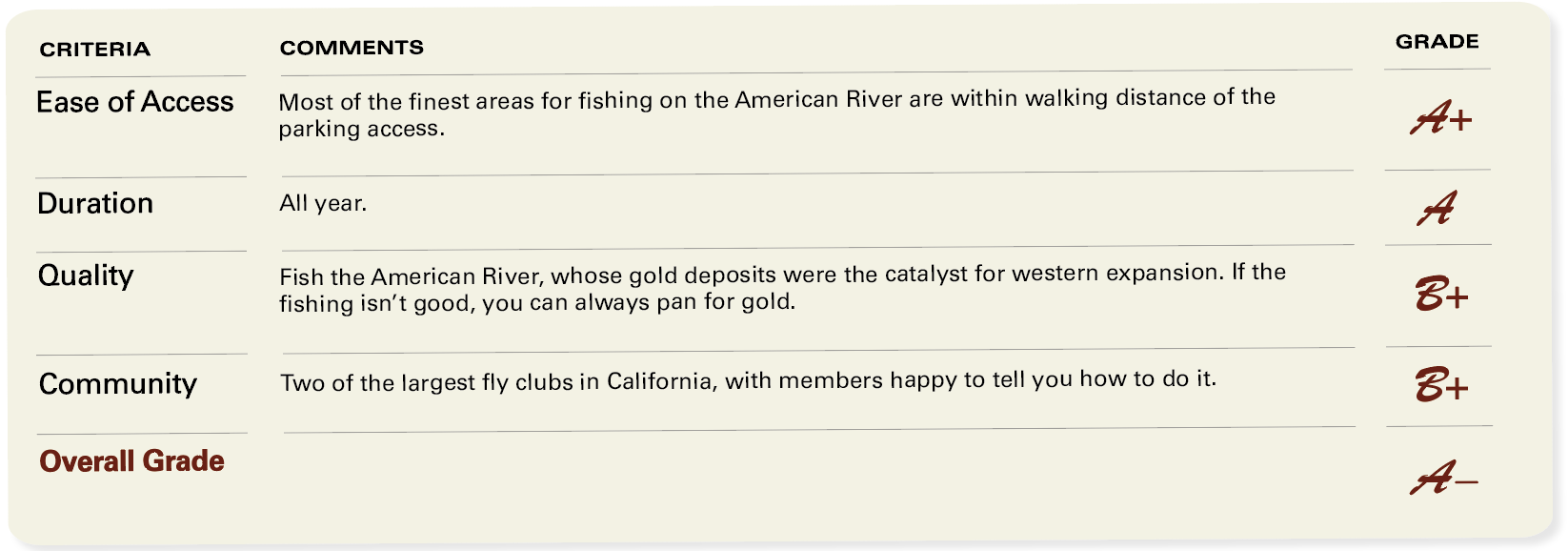1568x551 pixels.
Task: Click the A- Overall Grade mark
Action: [x=1443, y=479]
